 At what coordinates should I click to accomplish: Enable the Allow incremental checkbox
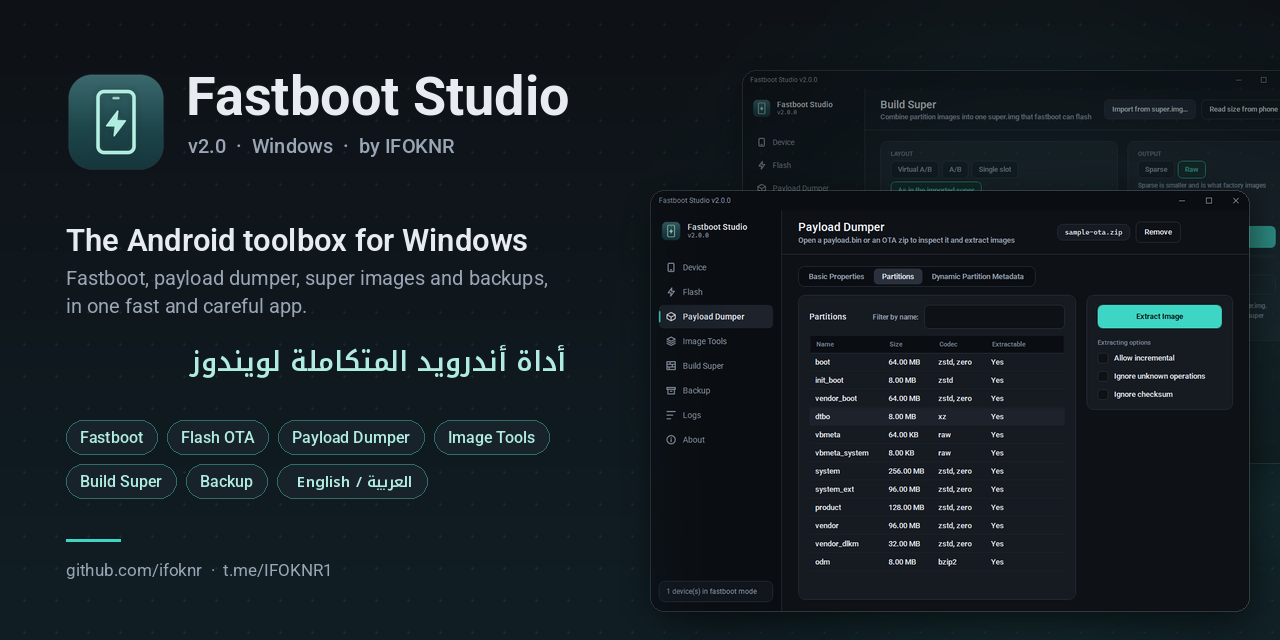coord(1103,358)
